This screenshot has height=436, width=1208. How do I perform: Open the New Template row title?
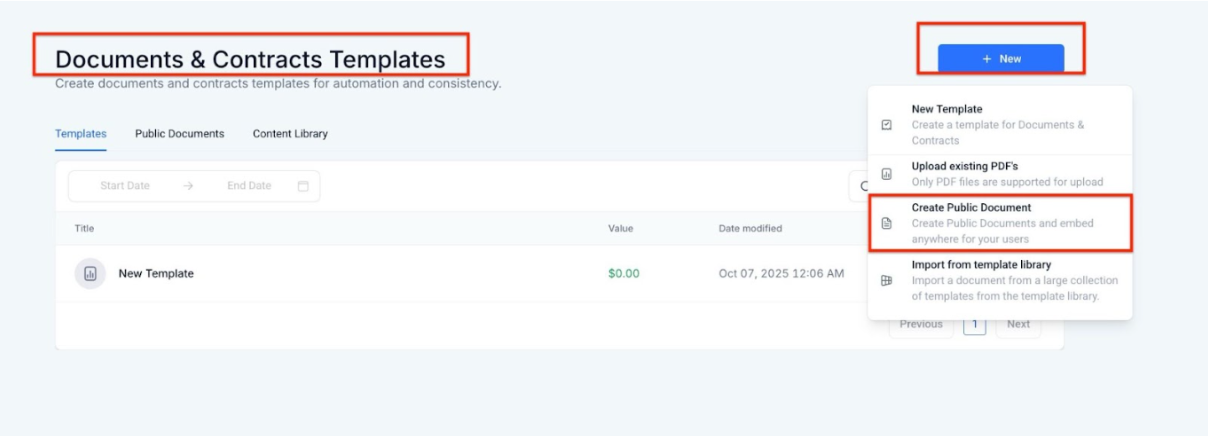(156, 273)
